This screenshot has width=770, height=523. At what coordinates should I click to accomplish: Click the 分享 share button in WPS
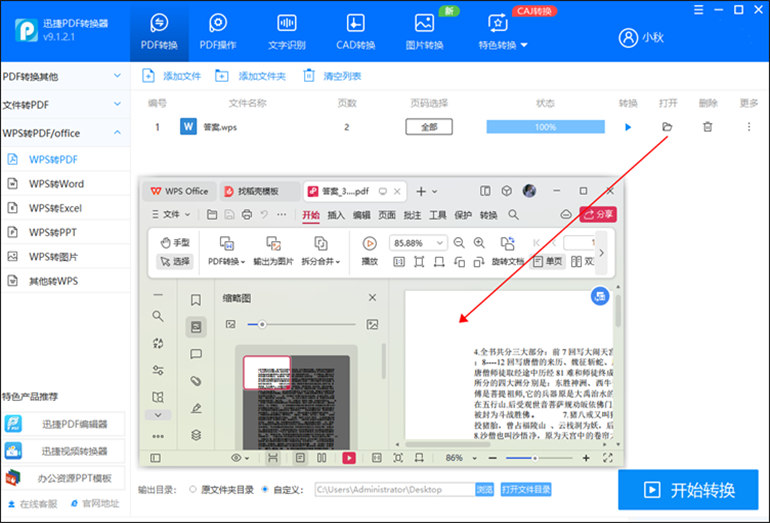tap(598, 215)
